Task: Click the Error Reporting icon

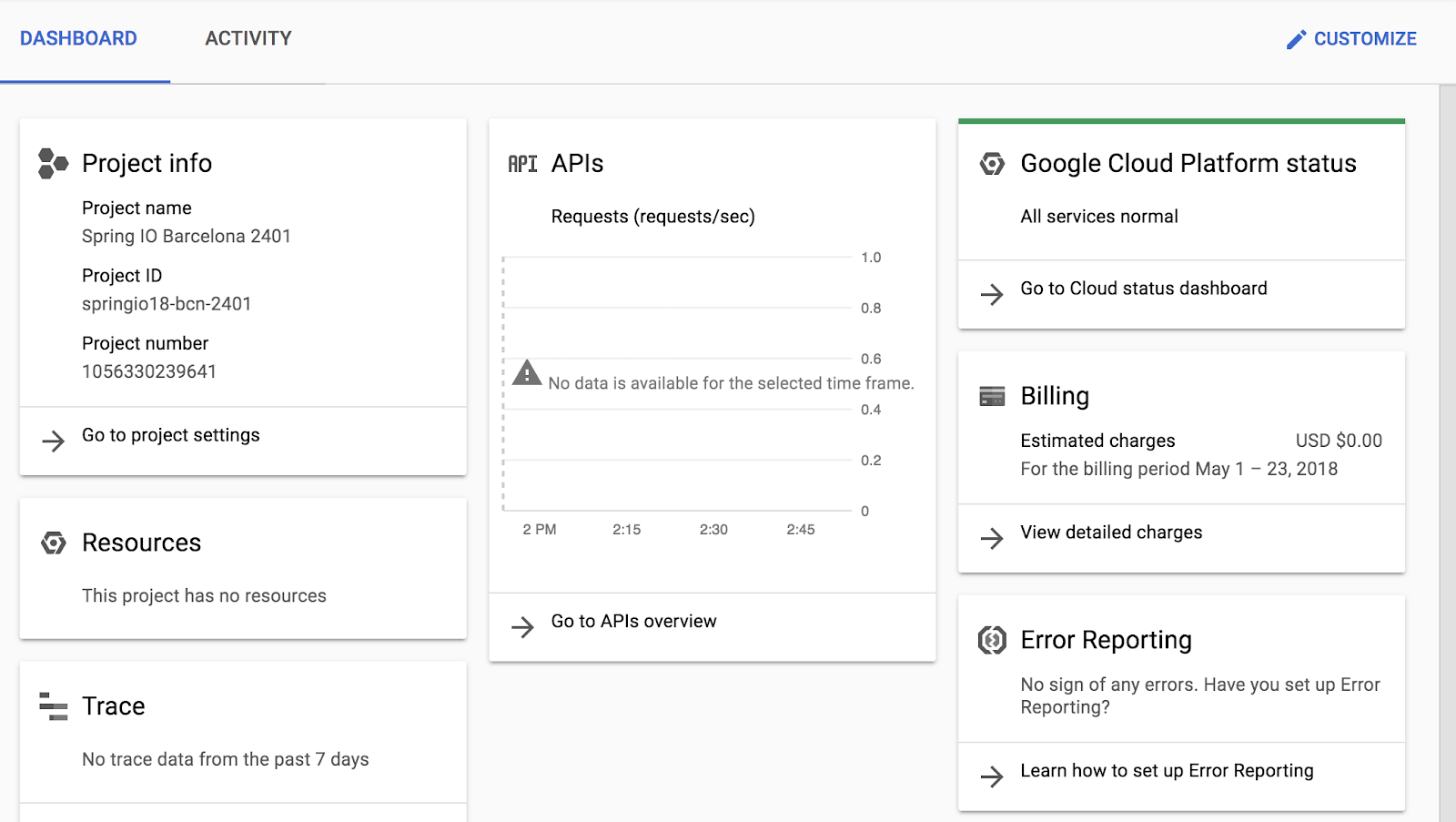Action: coord(992,640)
